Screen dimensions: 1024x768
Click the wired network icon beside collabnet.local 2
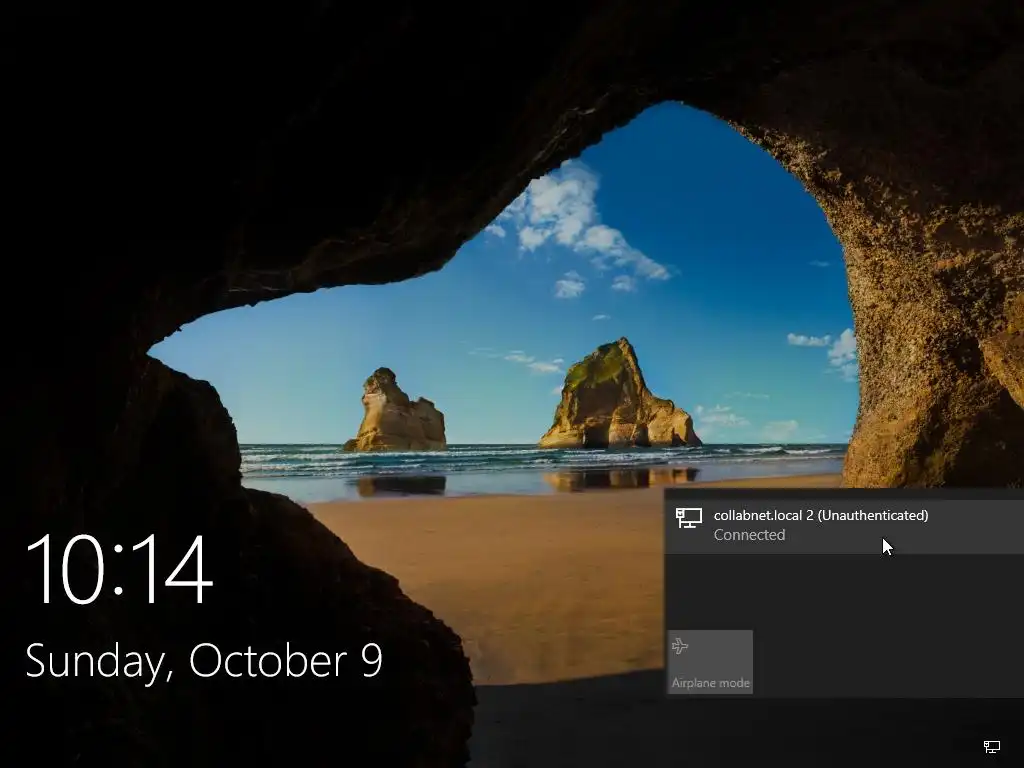(688, 519)
